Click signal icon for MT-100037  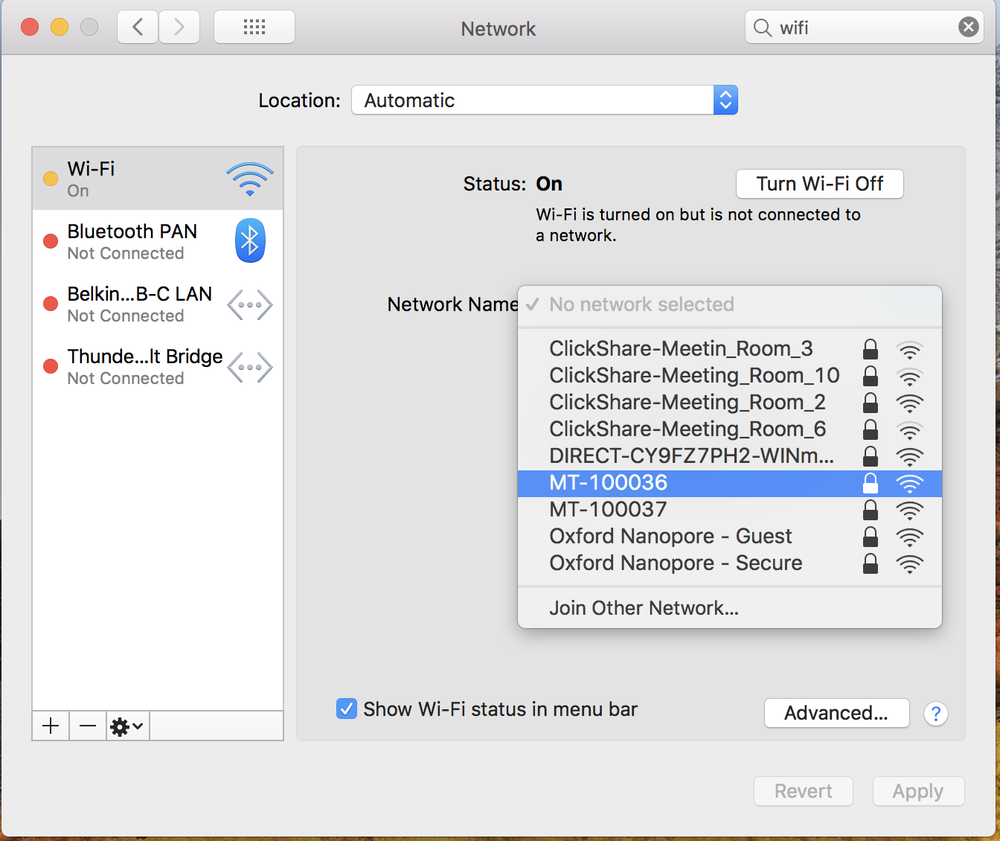click(909, 510)
